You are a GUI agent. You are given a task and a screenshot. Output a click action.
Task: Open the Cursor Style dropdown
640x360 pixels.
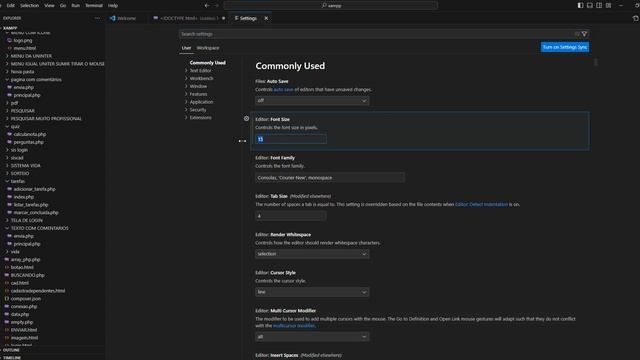click(312, 292)
